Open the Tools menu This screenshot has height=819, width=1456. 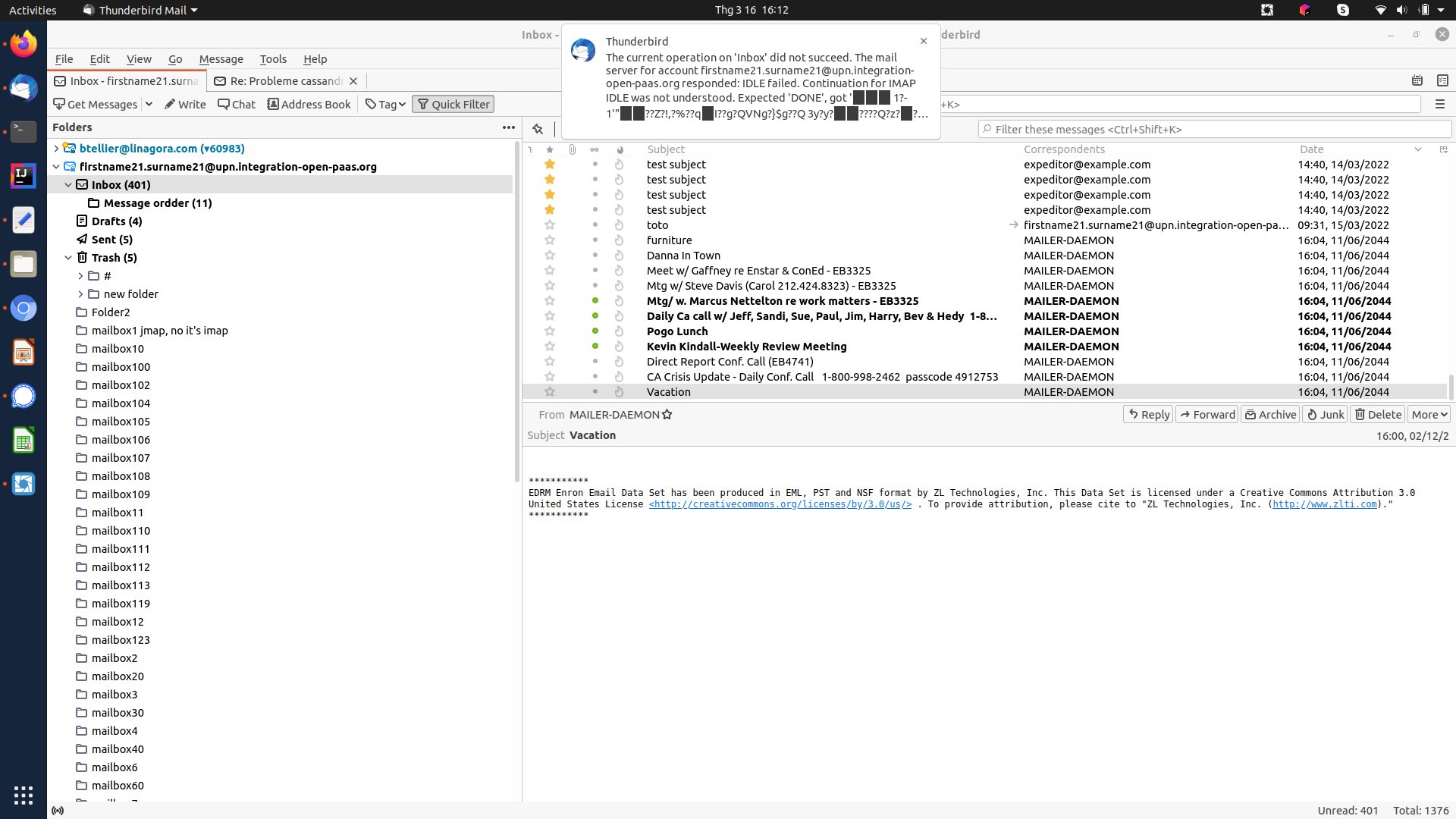pyautogui.click(x=273, y=59)
